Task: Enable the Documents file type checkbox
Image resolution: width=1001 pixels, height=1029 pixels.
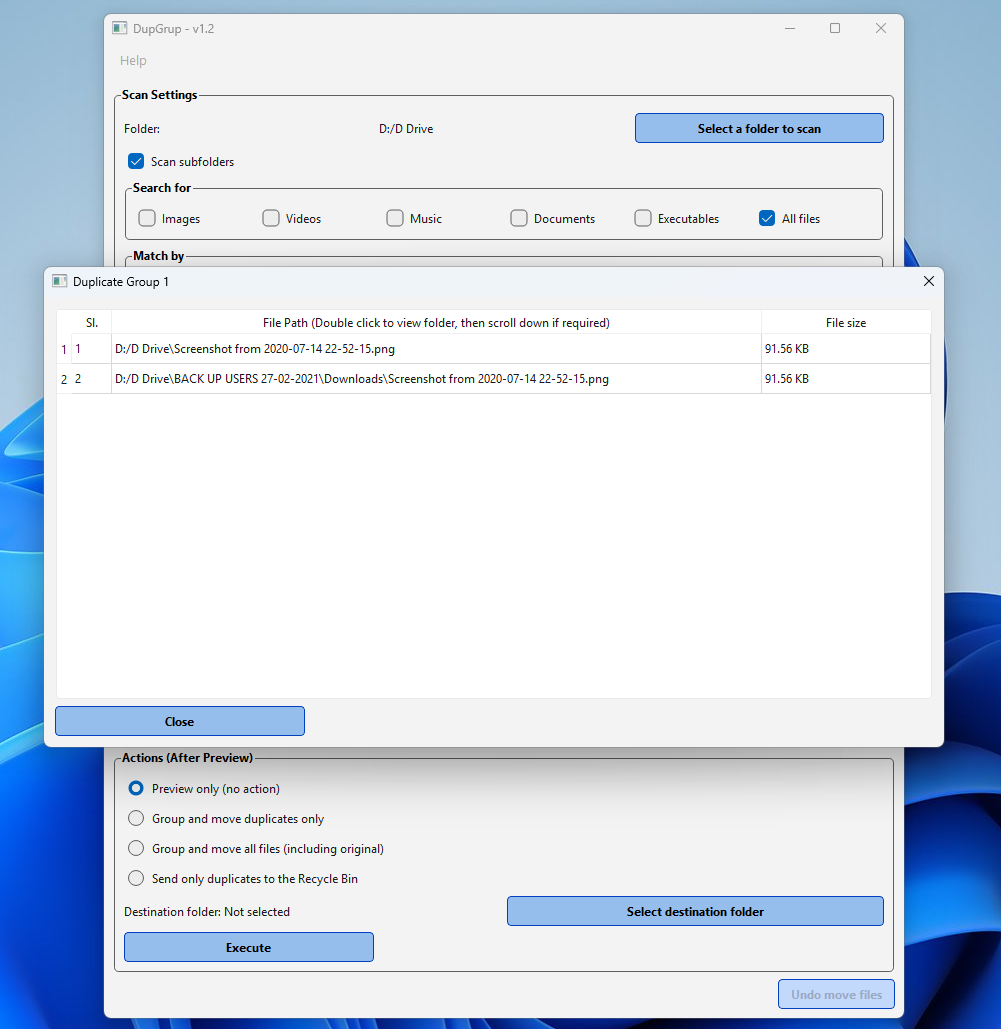Action: (519, 217)
